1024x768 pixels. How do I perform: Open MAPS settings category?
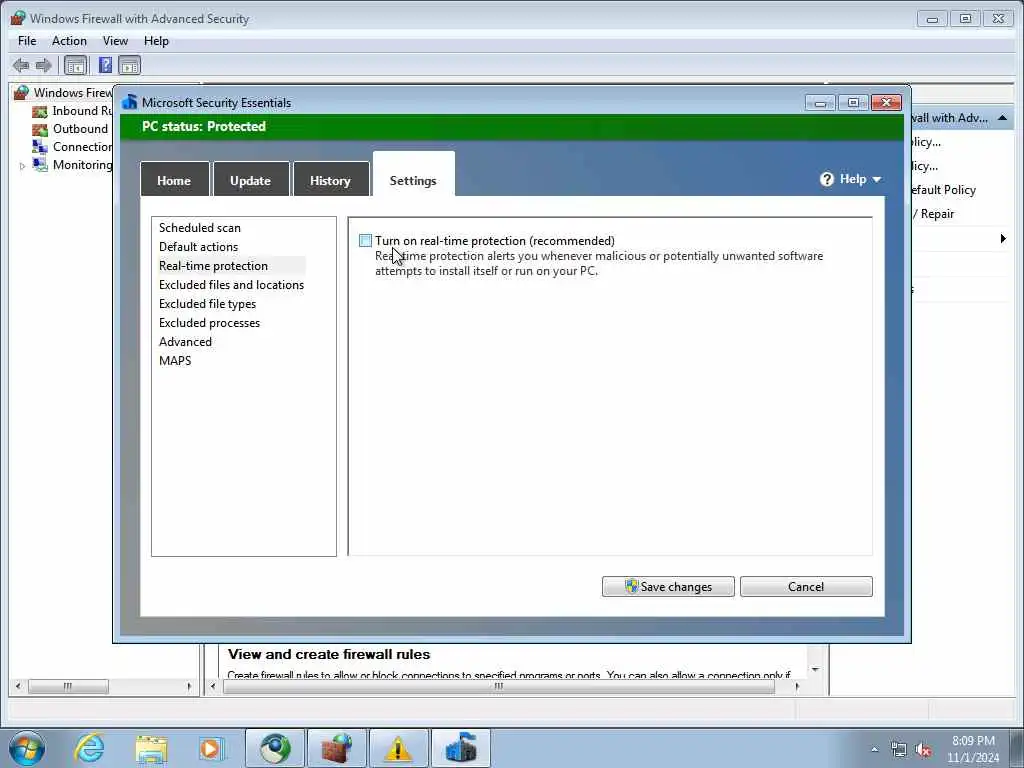point(175,360)
